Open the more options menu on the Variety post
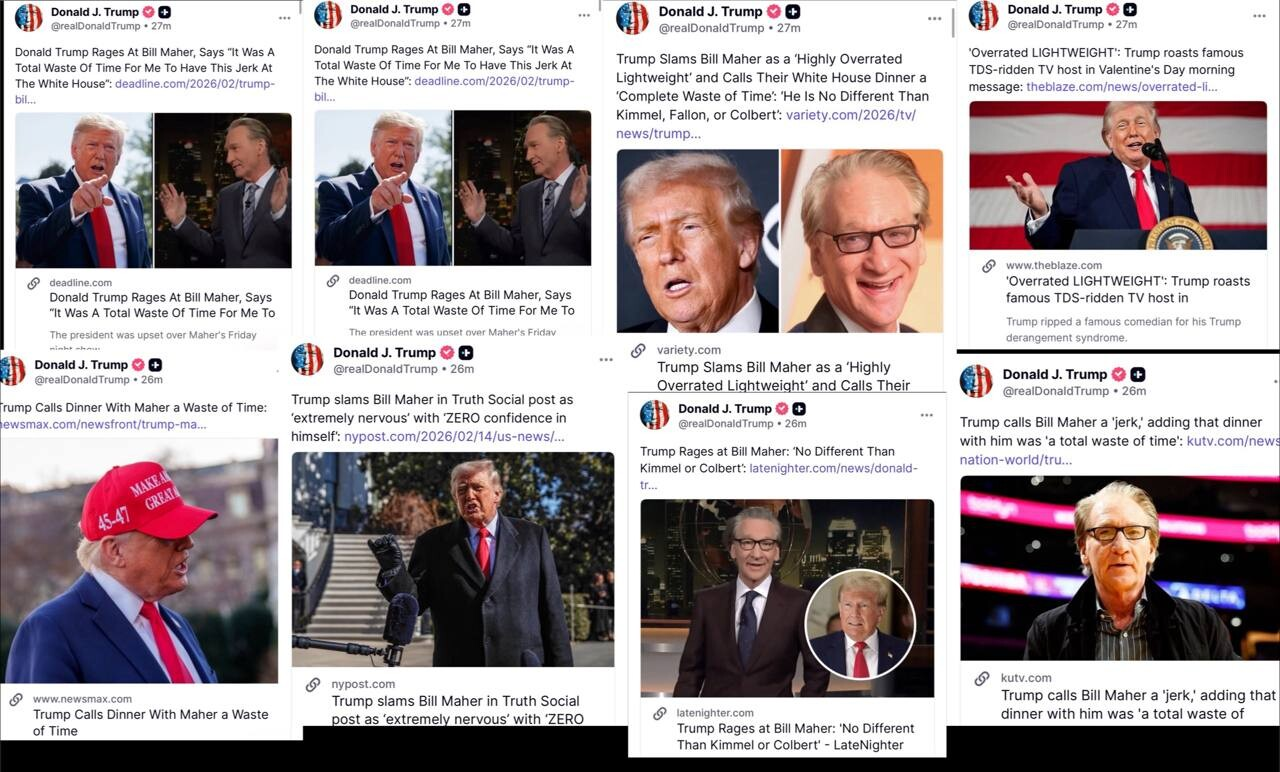Image resolution: width=1280 pixels, height=772 pixels. pos(934,19)
